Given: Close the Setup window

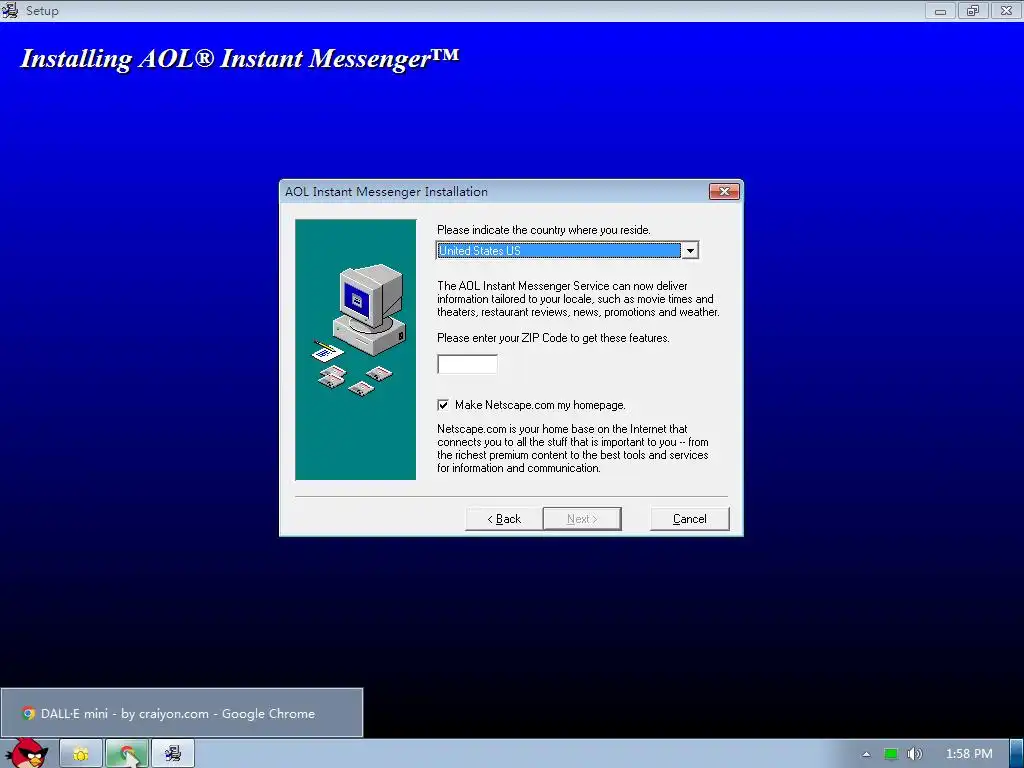Looking at the screenshot, I should pyautogui.click(x=1006, y=10).
